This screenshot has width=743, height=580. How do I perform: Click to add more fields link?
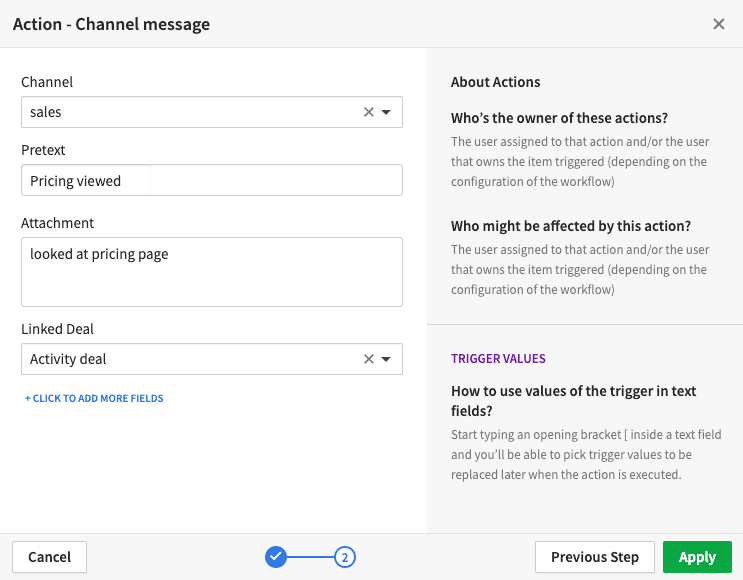click(x=94, y=399)
